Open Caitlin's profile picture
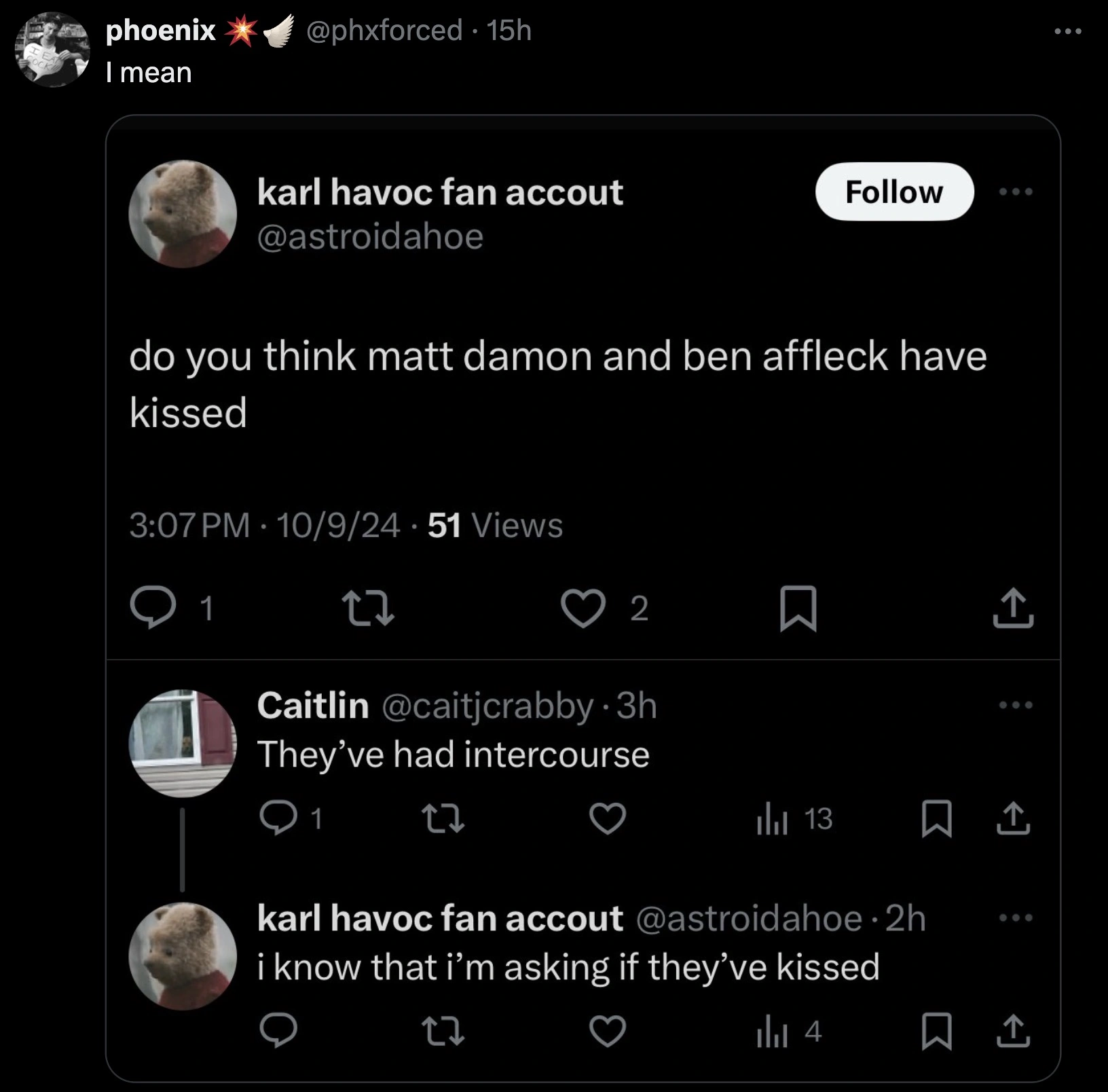Image resolution: width=1108 pixels, height=1092 pixels. [x=183, y=743]
